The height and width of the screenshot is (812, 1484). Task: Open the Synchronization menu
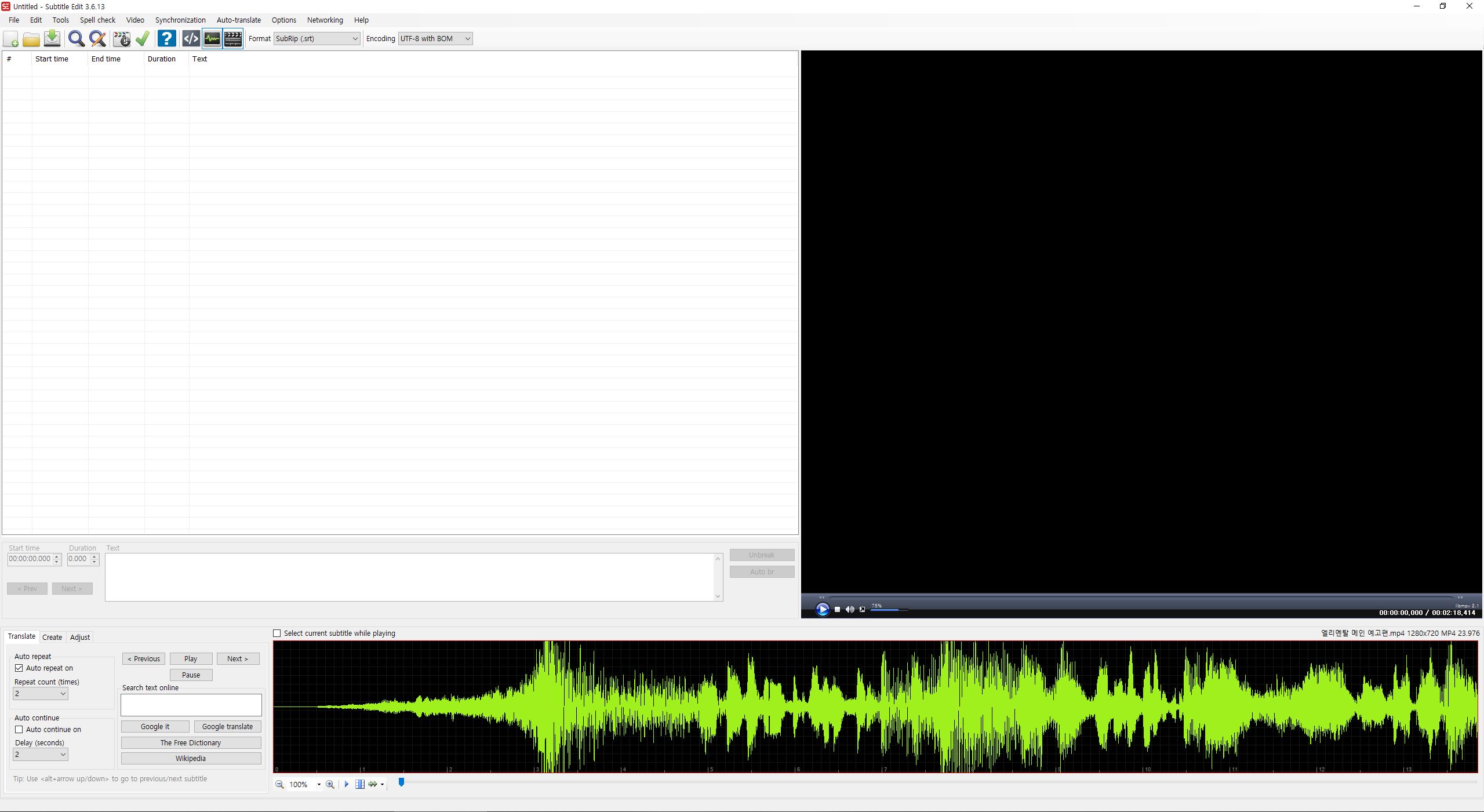(180, 20)
